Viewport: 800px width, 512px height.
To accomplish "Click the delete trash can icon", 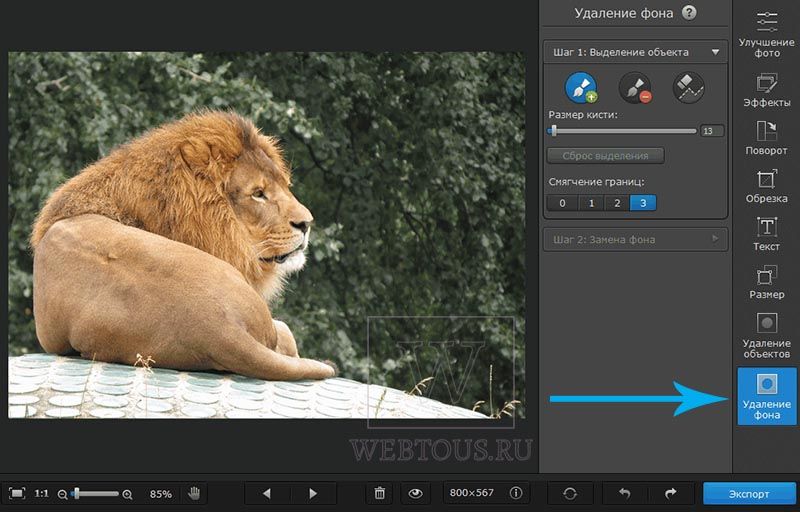I will tap(380, 493).
